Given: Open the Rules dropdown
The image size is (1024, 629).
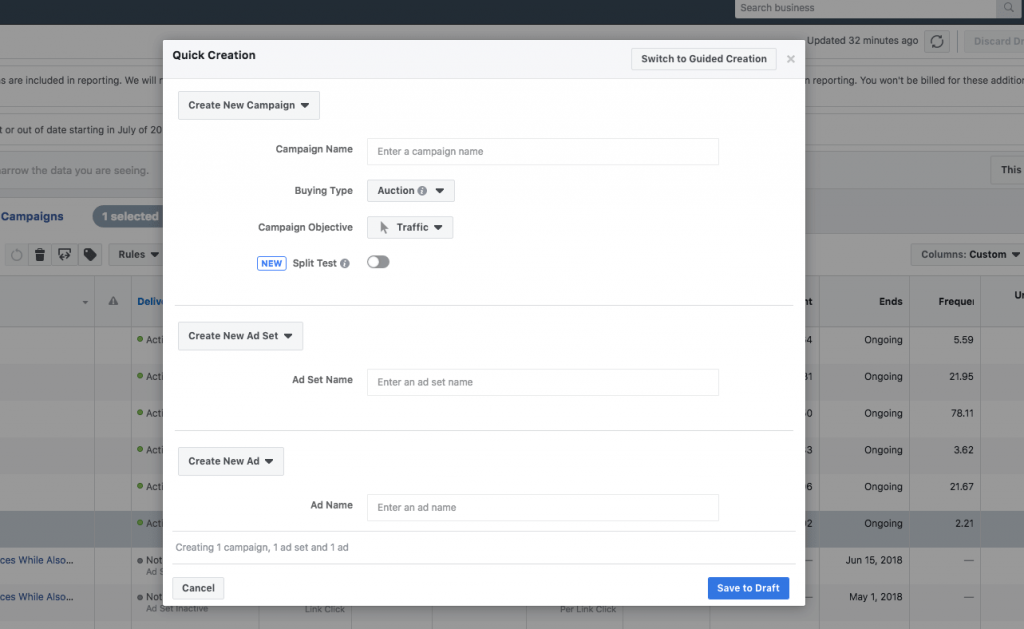Looking at the screenshot, I should (x=136, y=254).
